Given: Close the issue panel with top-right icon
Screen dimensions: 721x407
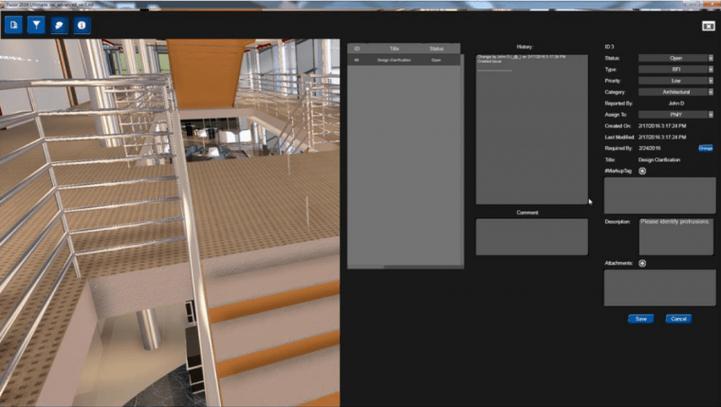Looking at the screenshot, I should [708, 26].
